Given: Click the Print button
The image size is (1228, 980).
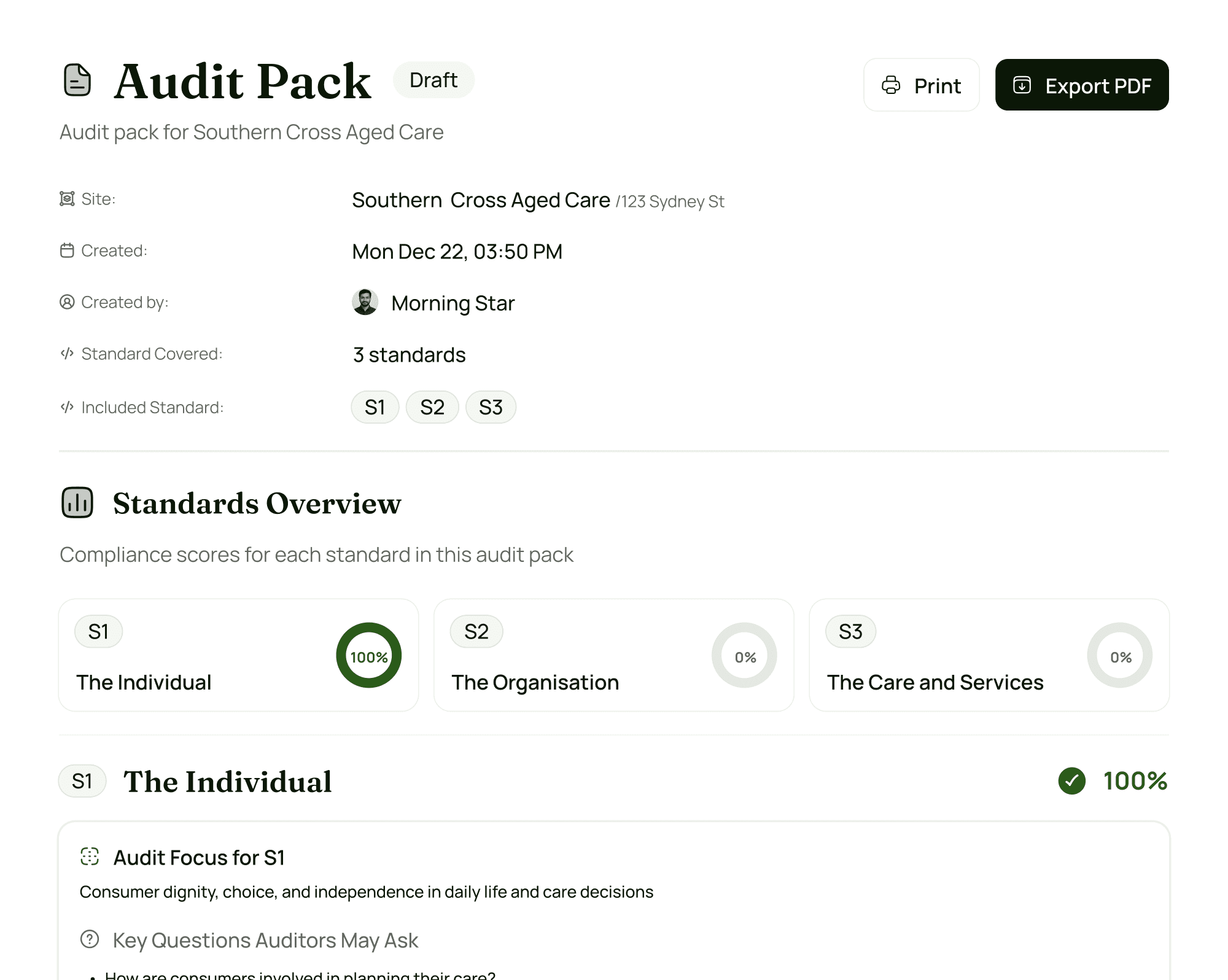Looking at the screenshot, I should [x=921, y=85].
